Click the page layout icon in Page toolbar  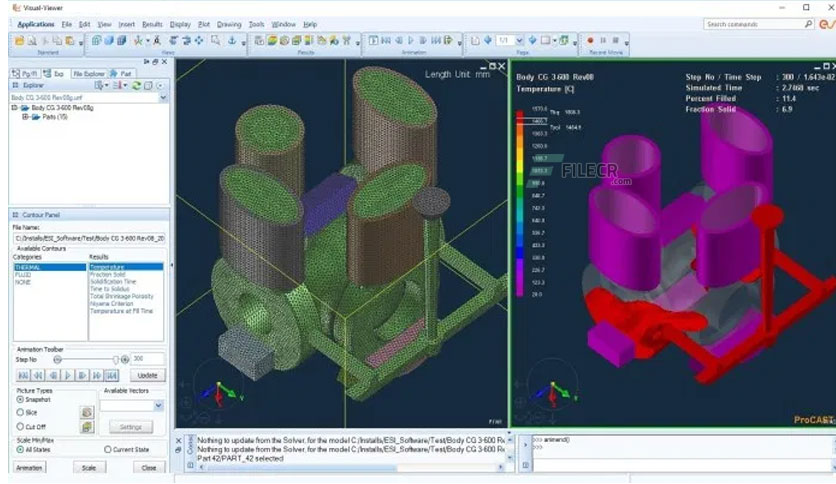click(545, 41)
